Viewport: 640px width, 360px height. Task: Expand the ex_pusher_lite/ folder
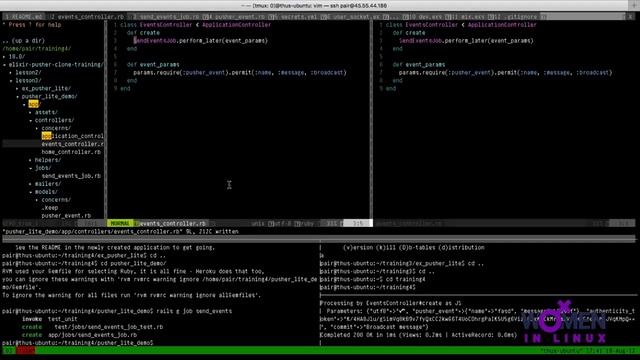tap(43, 88)
